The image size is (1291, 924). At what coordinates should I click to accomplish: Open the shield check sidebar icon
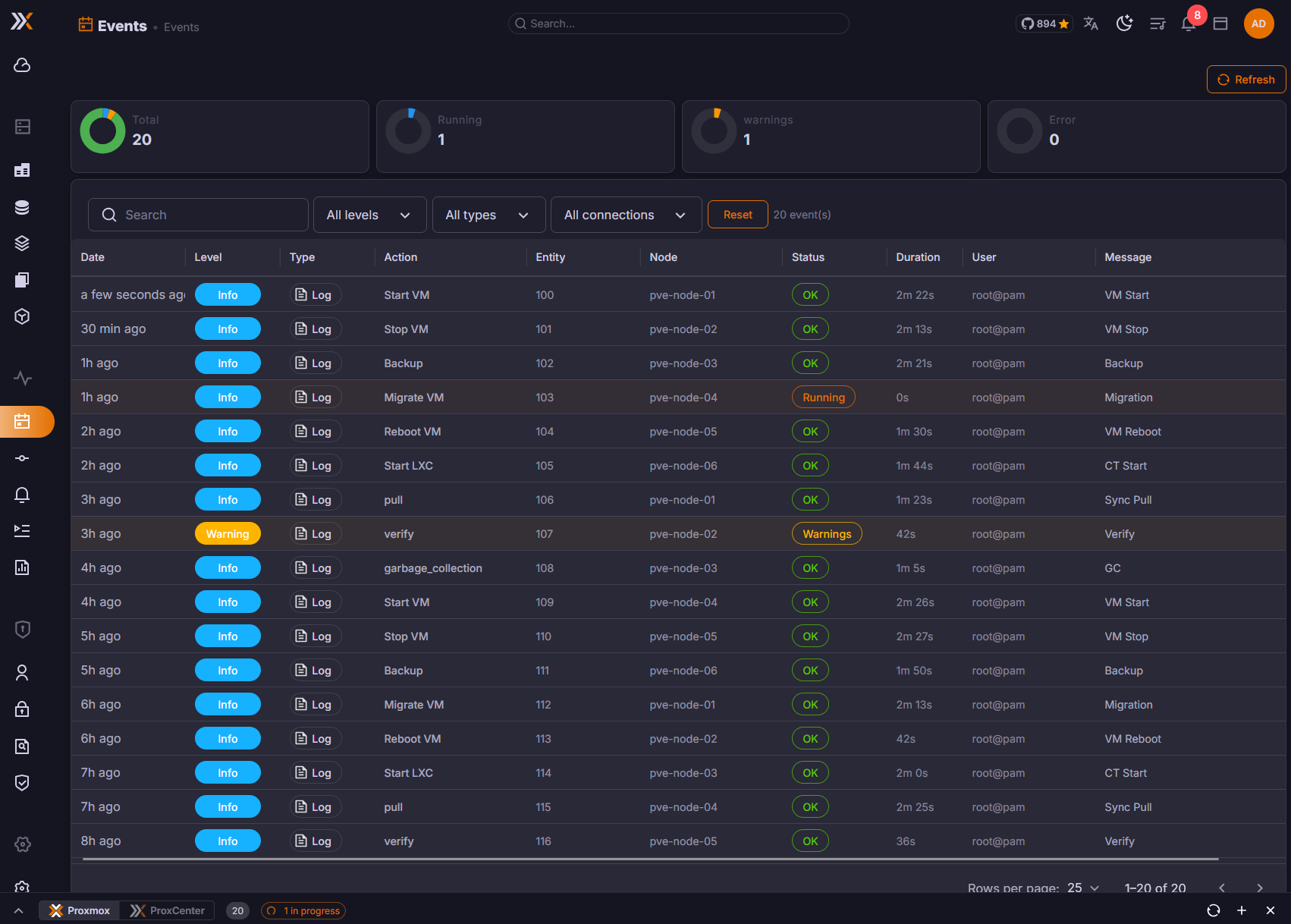(x=22, y=783)
